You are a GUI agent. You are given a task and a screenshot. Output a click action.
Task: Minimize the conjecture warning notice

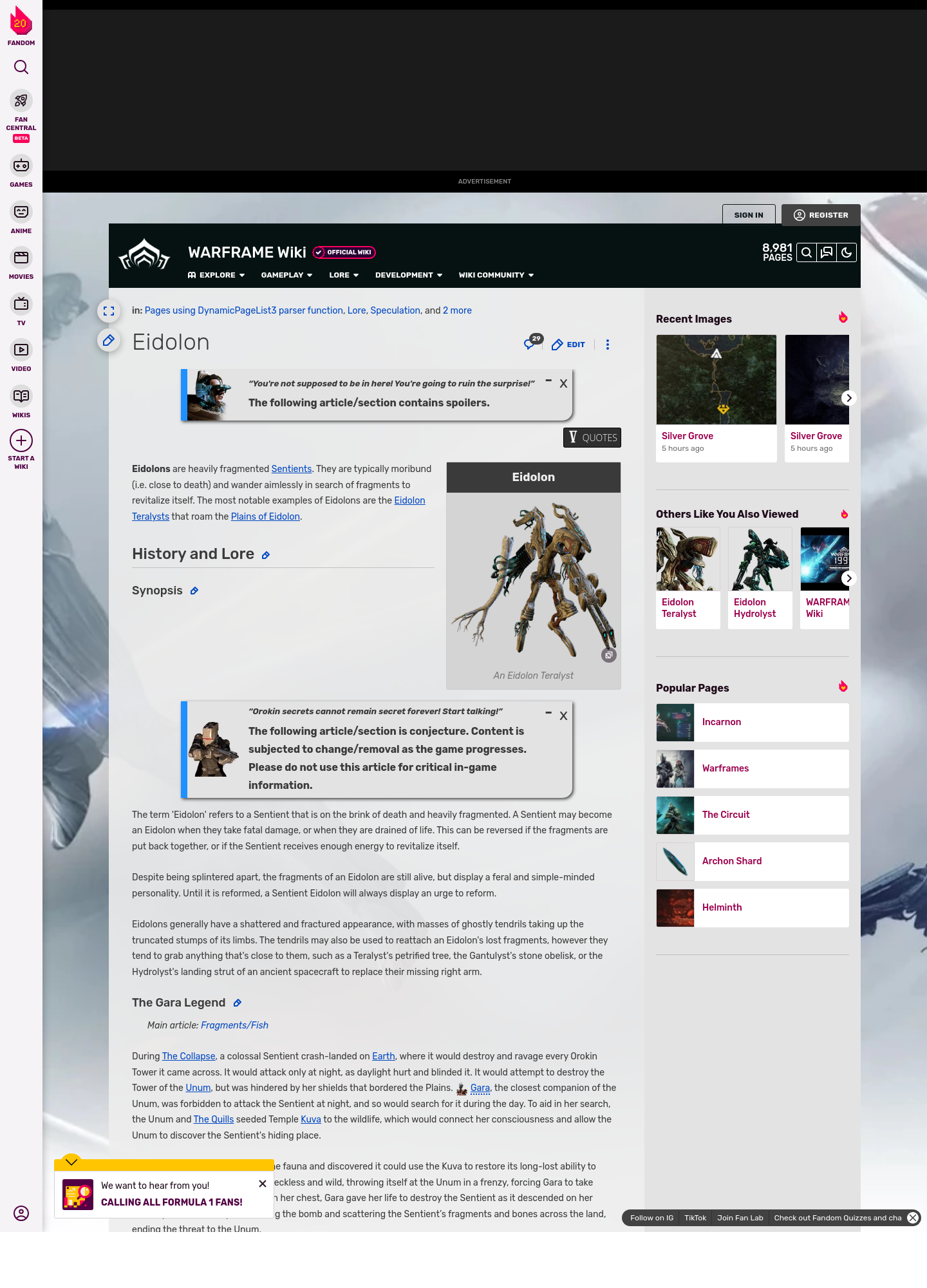click(548, 713)
